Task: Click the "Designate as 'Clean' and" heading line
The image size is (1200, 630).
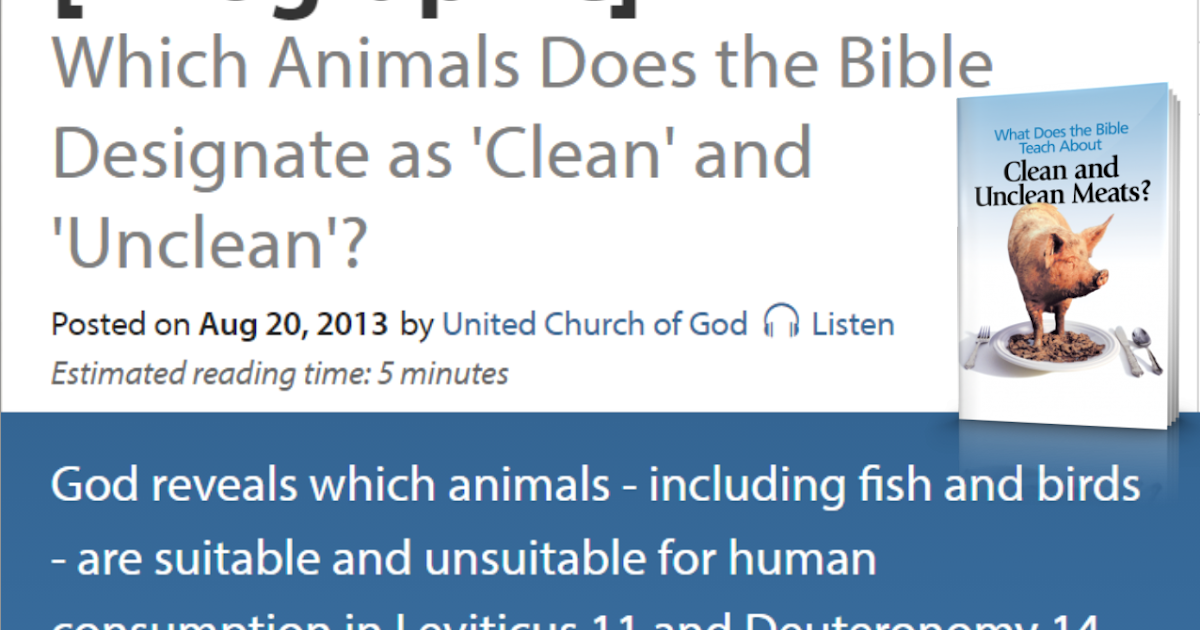Action: pyautogui.click(x=431, y=154)
